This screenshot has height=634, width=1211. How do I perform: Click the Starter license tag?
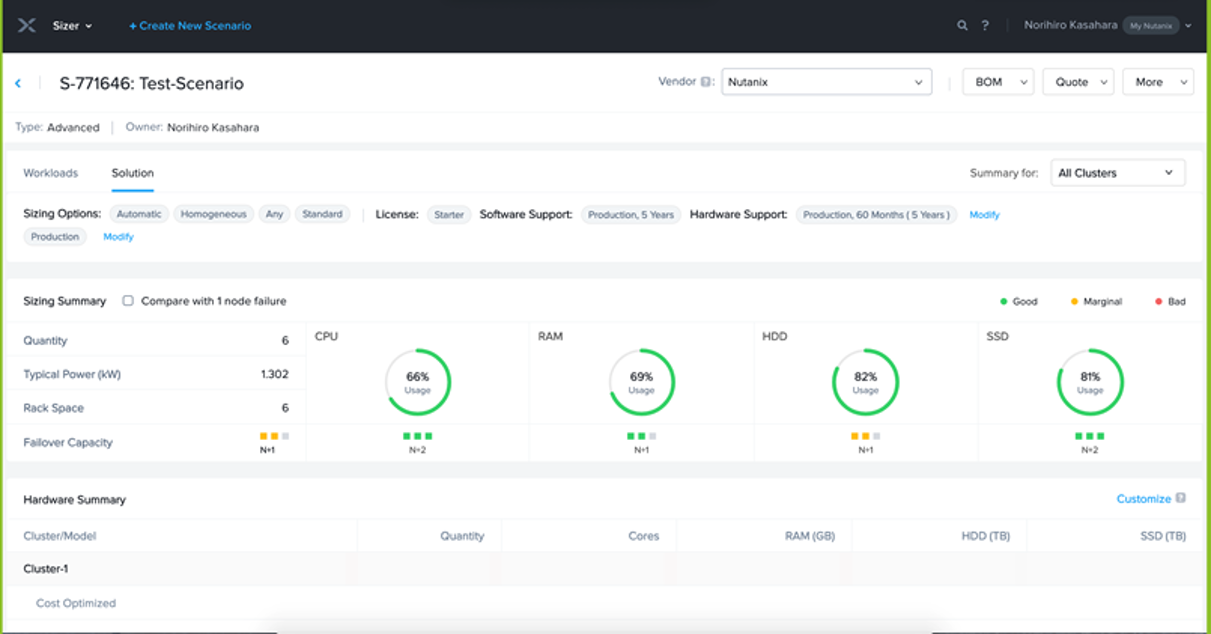point(449,215)
